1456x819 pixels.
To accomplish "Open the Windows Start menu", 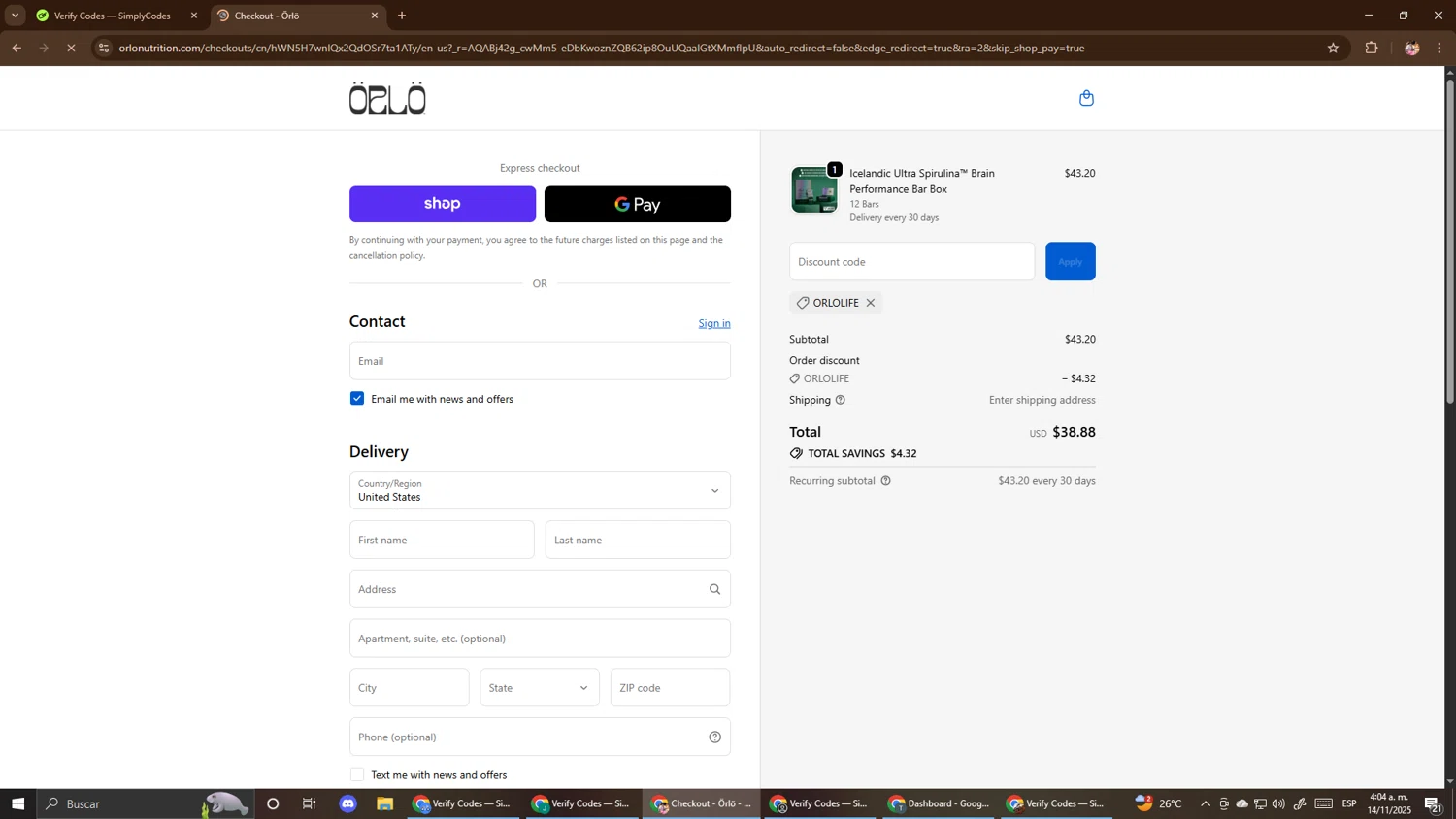I will 17,803.
